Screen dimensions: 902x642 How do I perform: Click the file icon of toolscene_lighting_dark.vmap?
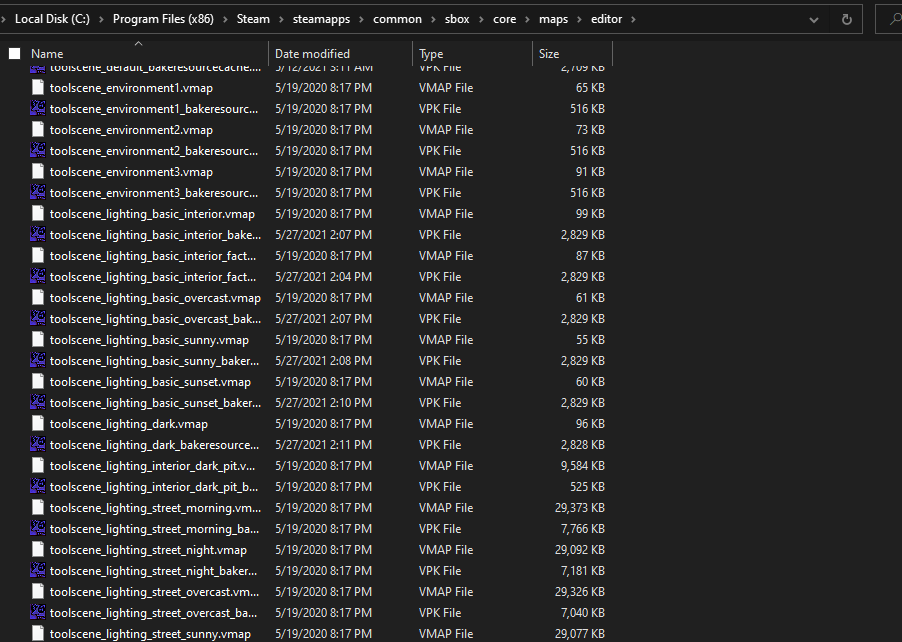tap(37, 423)
